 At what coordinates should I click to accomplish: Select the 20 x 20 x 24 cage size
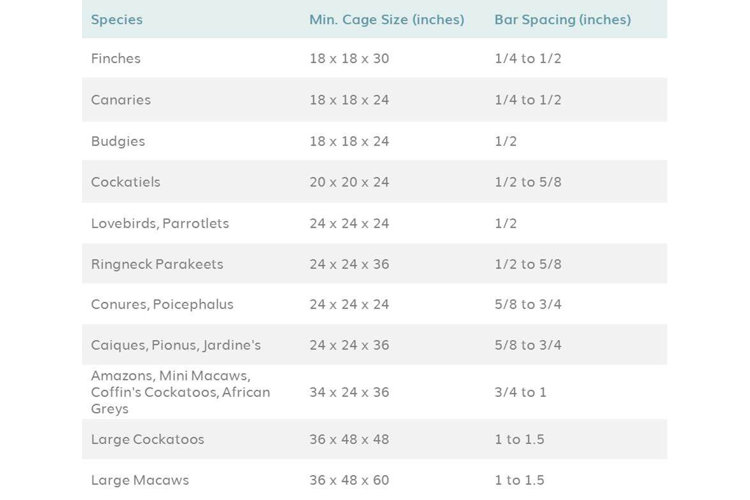click(349, 182)
